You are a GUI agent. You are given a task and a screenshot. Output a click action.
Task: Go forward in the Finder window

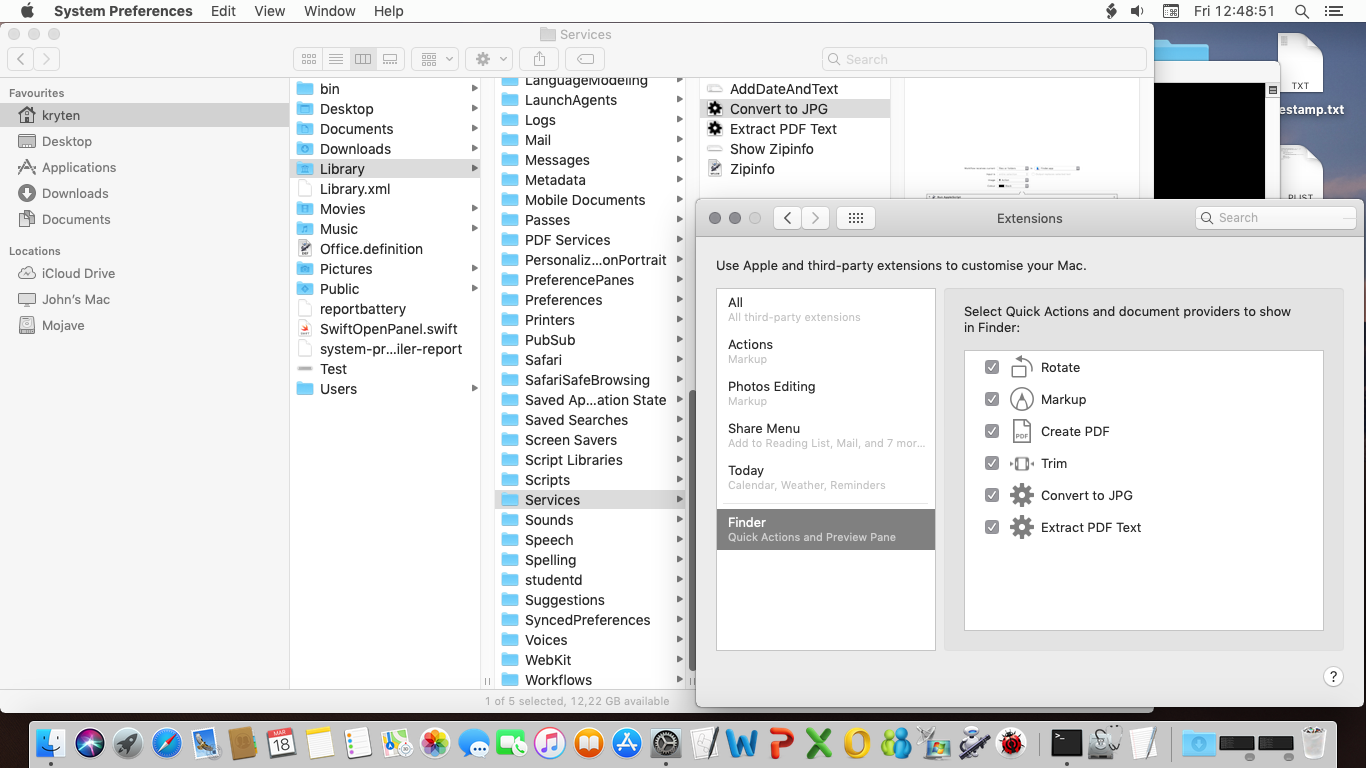(47, 59)
